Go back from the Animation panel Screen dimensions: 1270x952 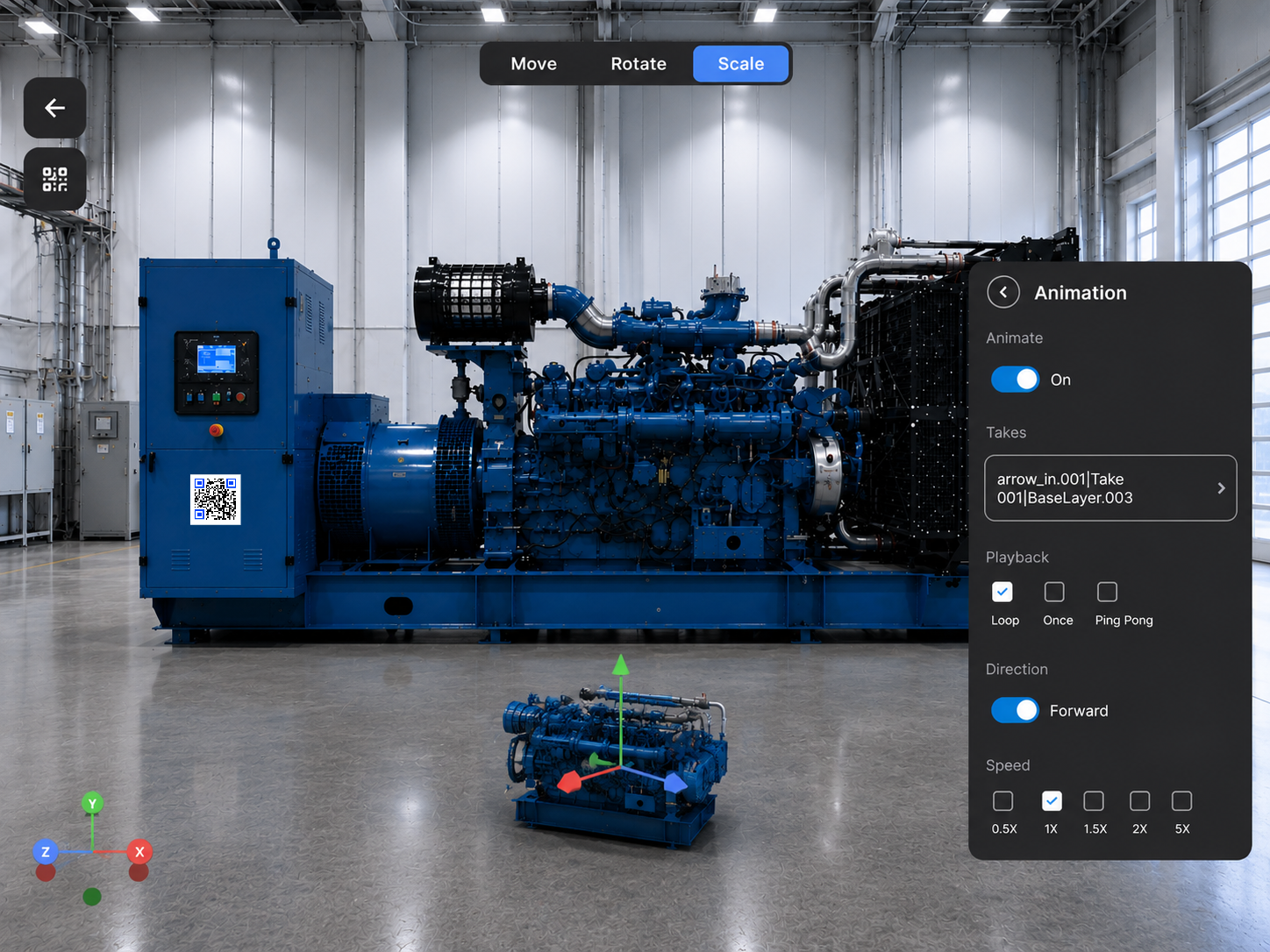[x=1003, y=292]
